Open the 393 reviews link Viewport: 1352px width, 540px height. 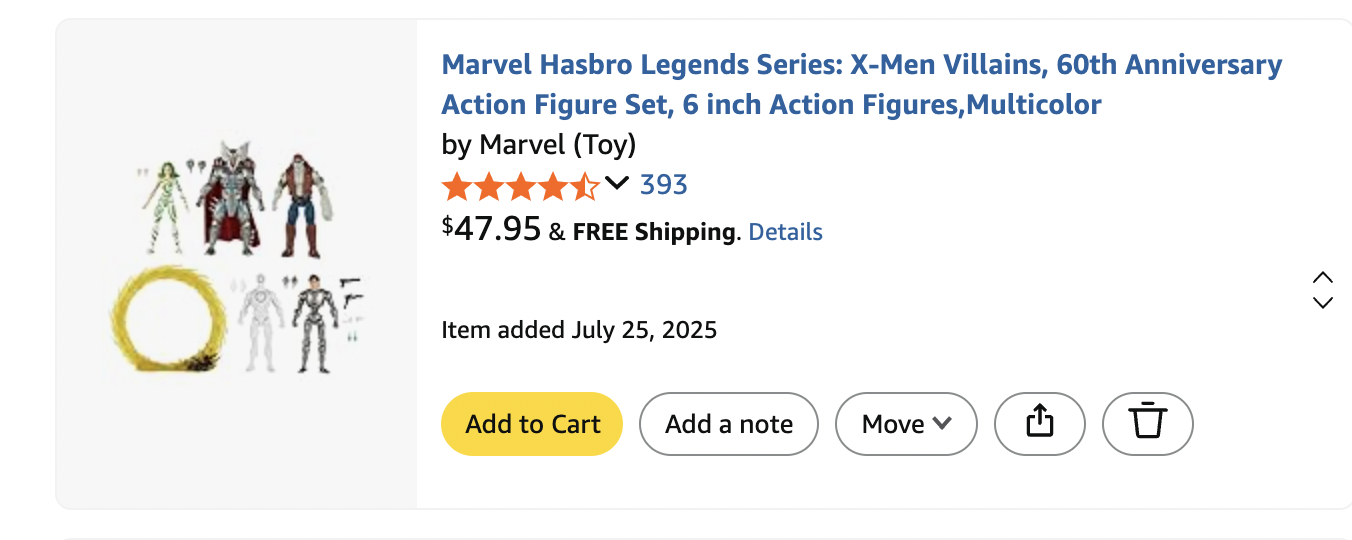(664, 185)
